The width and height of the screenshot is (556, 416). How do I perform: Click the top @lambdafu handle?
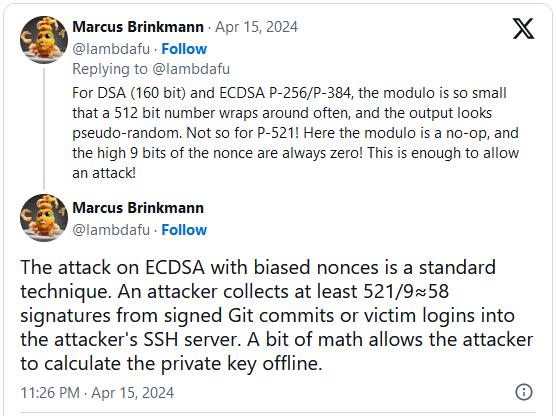point(111,49)
